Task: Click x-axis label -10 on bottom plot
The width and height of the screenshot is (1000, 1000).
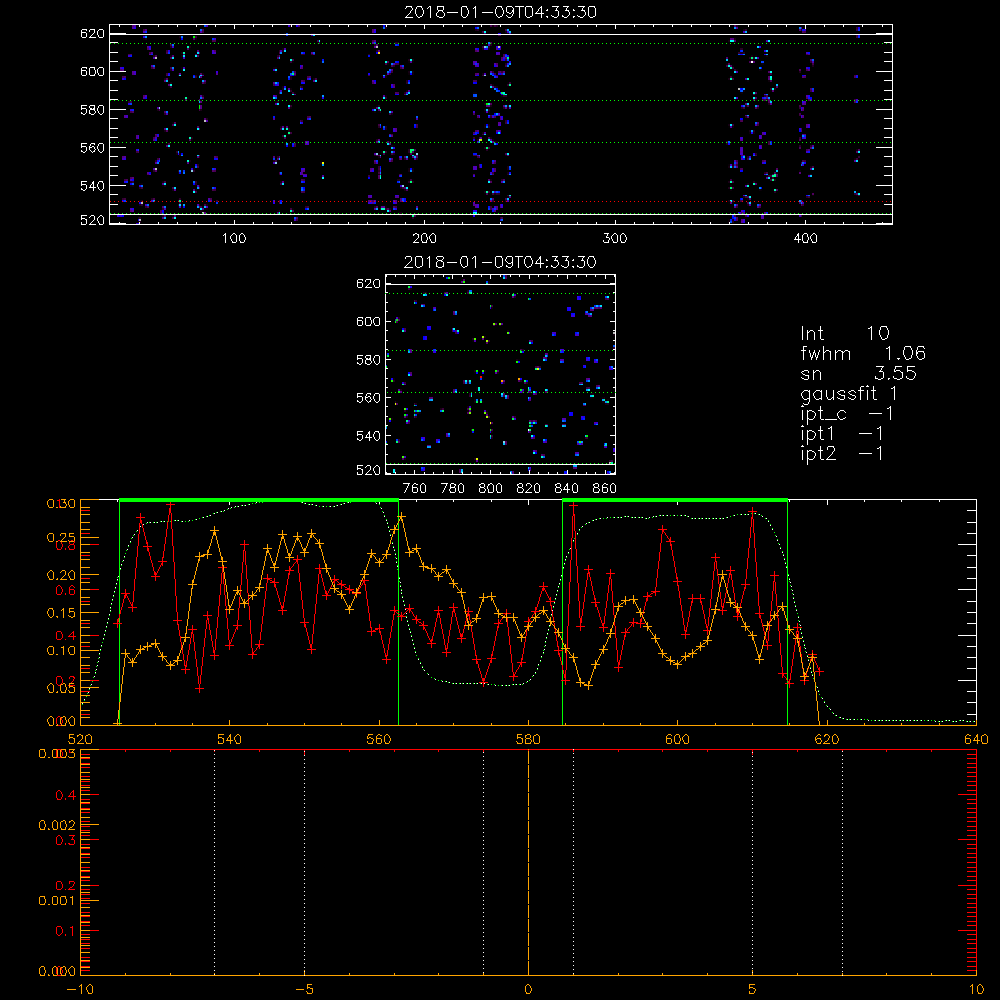Action: click(x=80, y=989)
